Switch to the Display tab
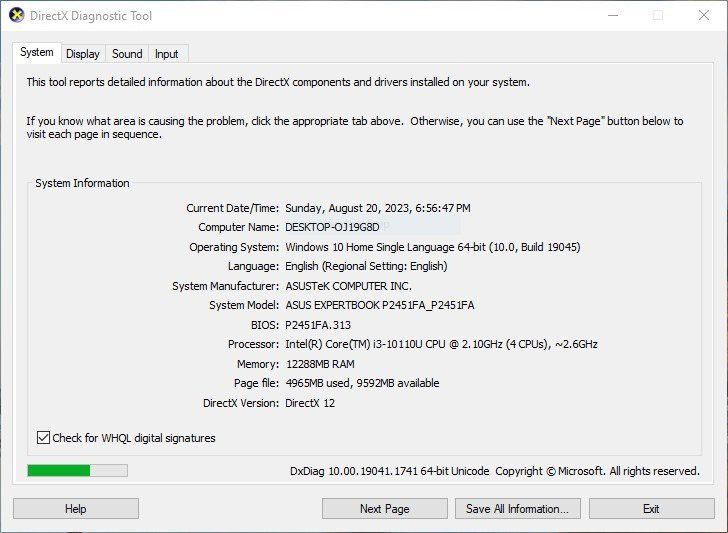The image size is (728, 533). pos(83,54)
